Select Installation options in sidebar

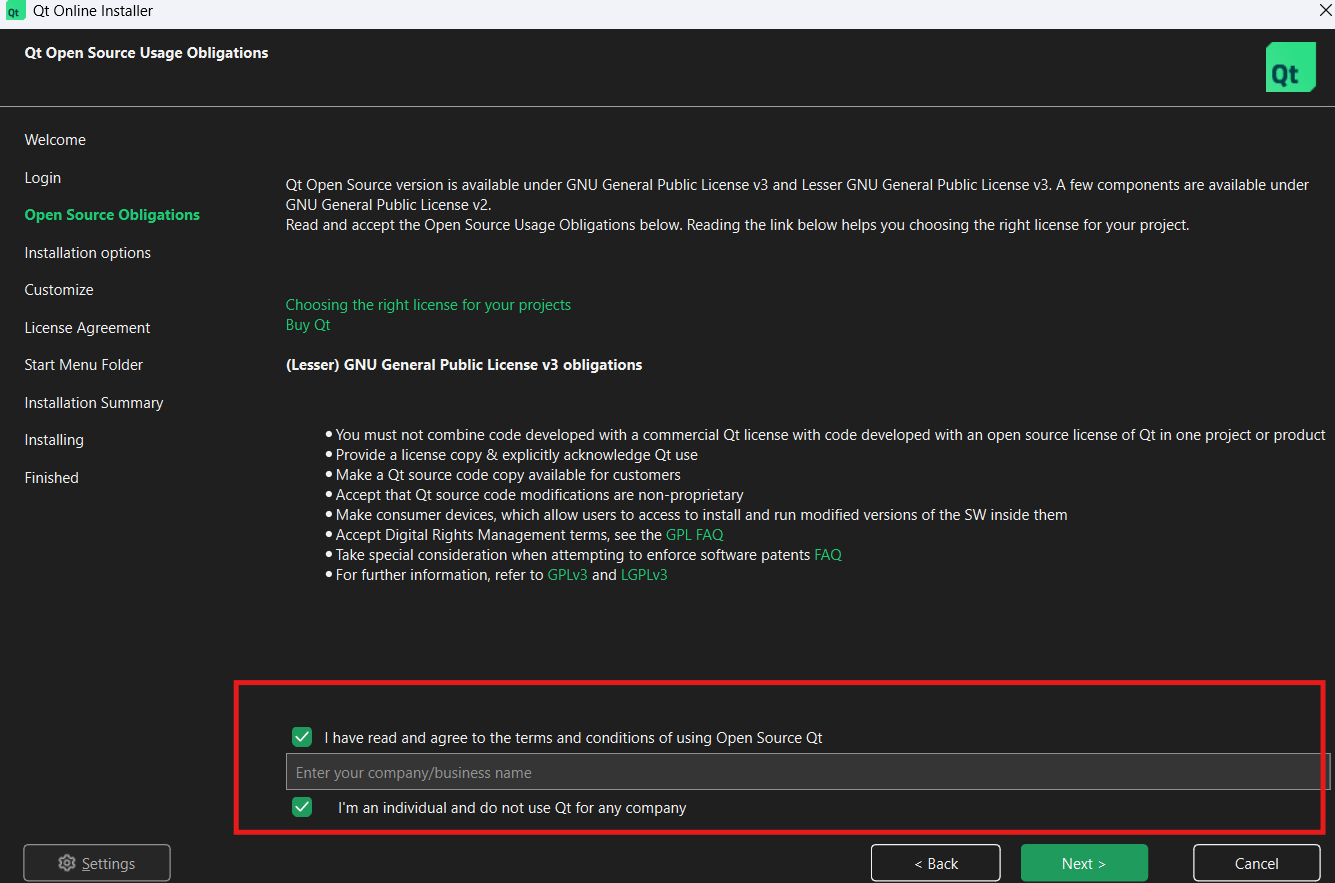pyautogui.click(x=88, y=253)
